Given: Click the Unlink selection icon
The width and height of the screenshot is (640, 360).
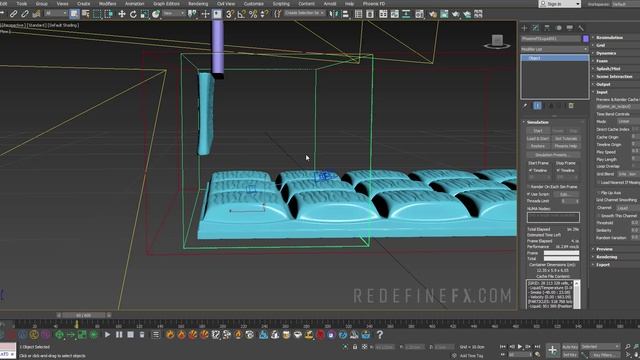Looking at the screenshot, I should tap(25, 14).
